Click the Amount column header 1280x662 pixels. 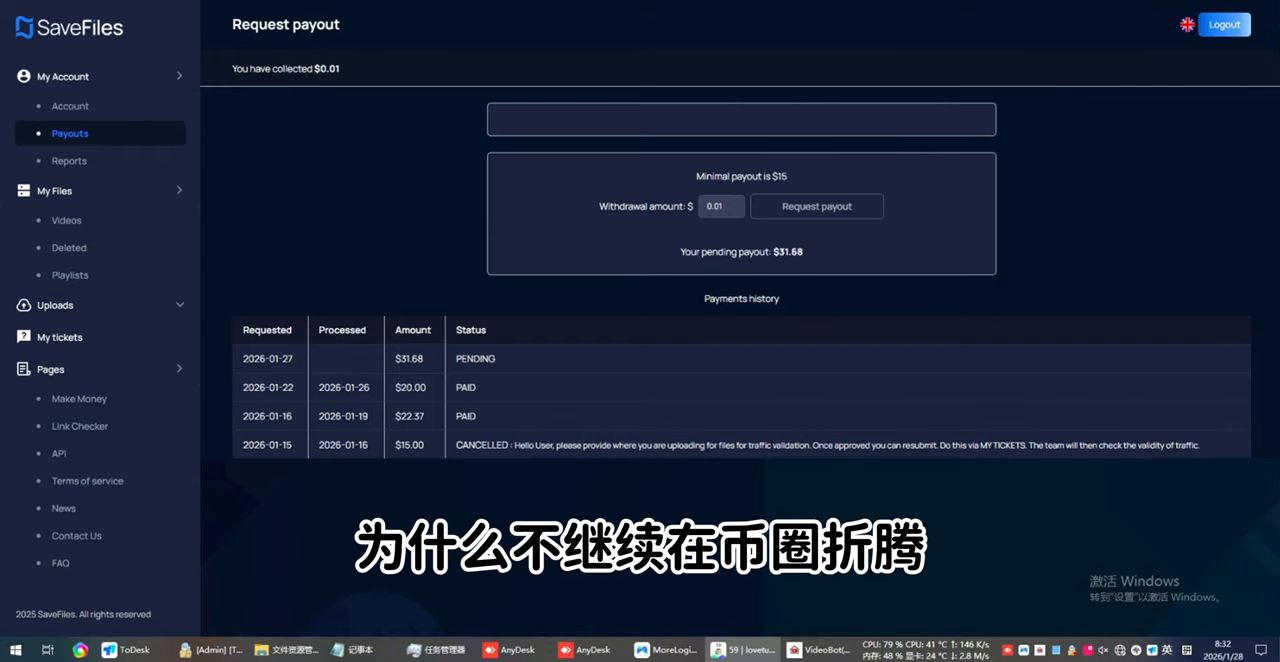(x=413, y=330)
